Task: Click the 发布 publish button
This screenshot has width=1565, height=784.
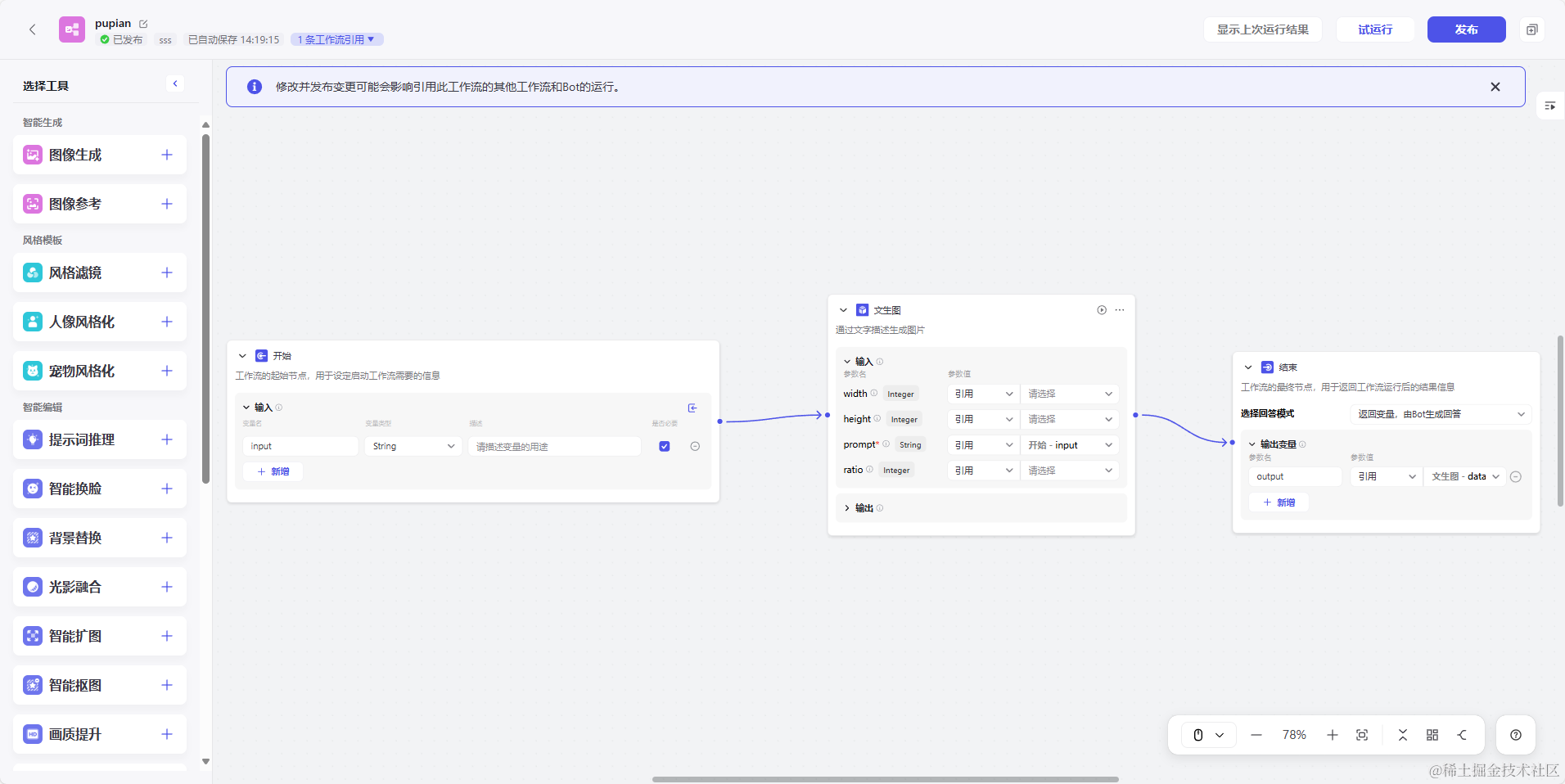Action: coord(1466,29)
